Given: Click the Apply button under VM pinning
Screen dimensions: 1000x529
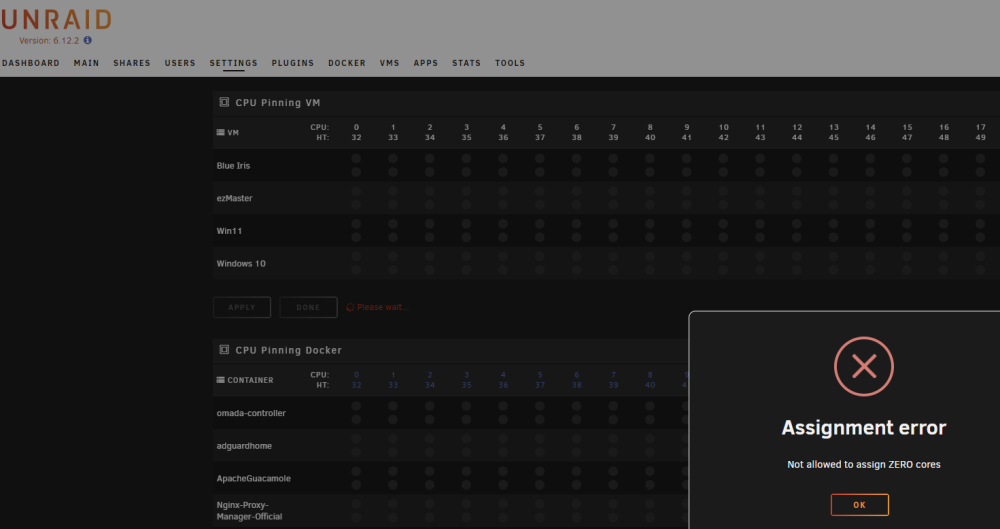Looking at the screenshot, I should click(x=242, y=307).
